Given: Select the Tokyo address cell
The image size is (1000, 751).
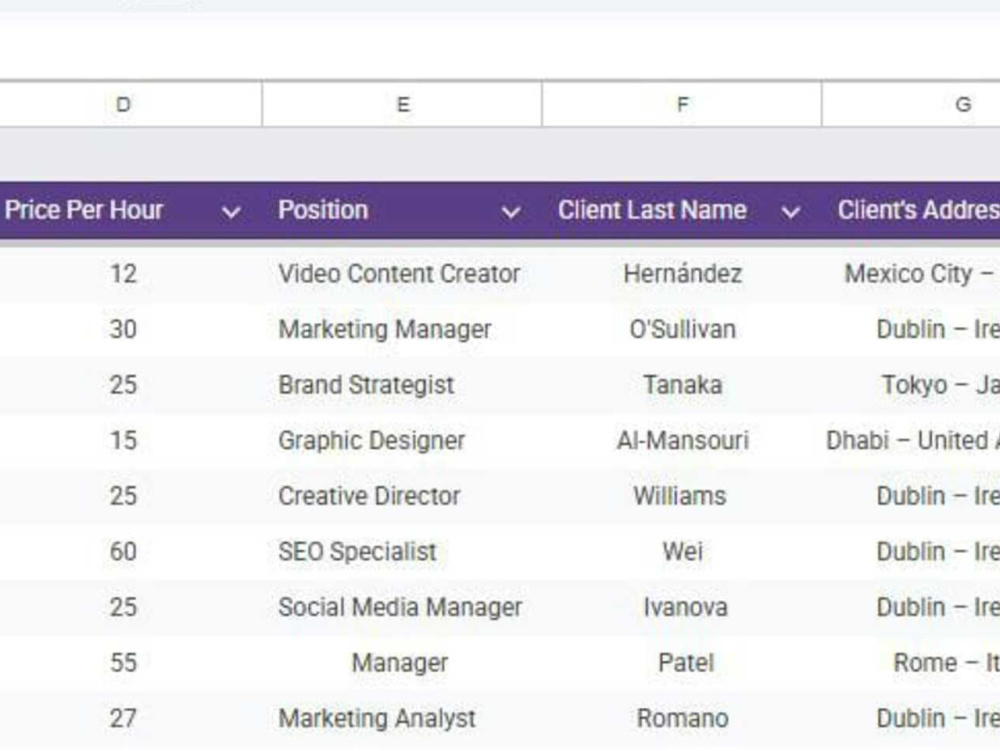Looking at the screenshot, I should 911,386.
